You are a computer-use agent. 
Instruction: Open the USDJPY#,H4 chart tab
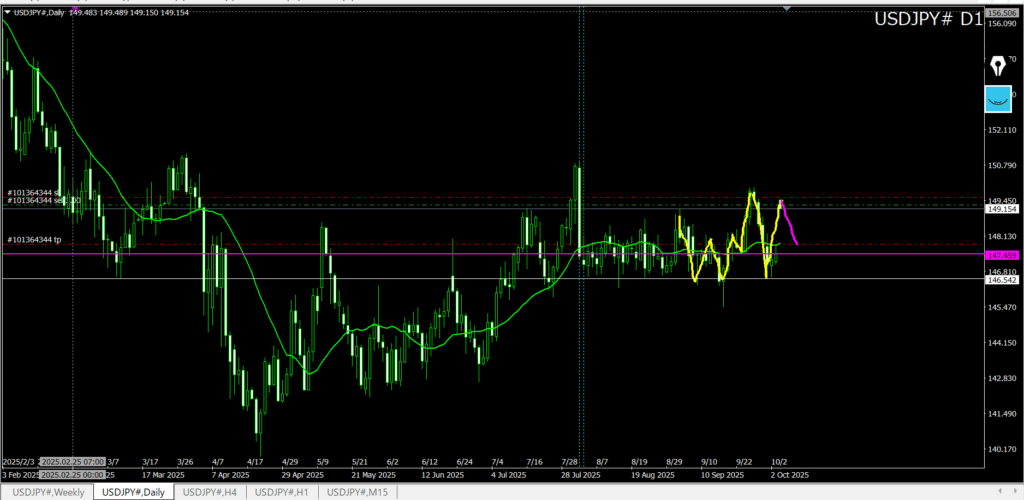pos(208,492)
